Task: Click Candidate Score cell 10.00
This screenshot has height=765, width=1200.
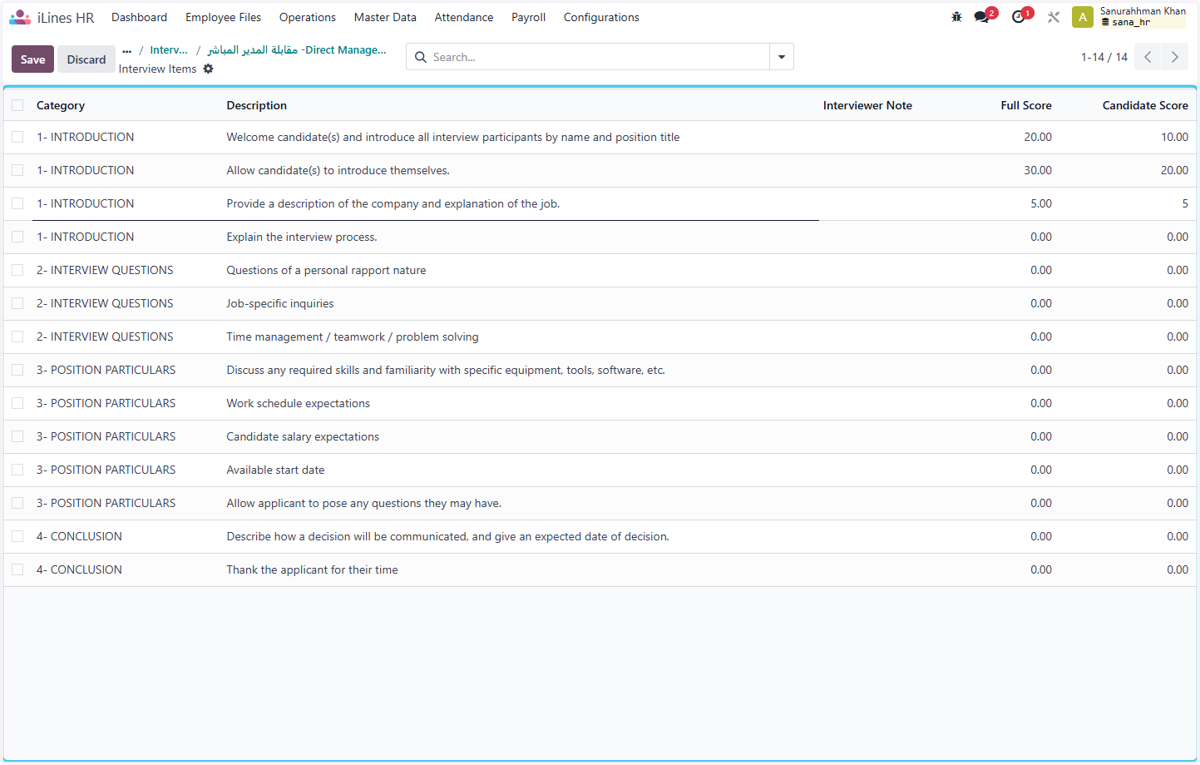Action: tap(1174, 137)
